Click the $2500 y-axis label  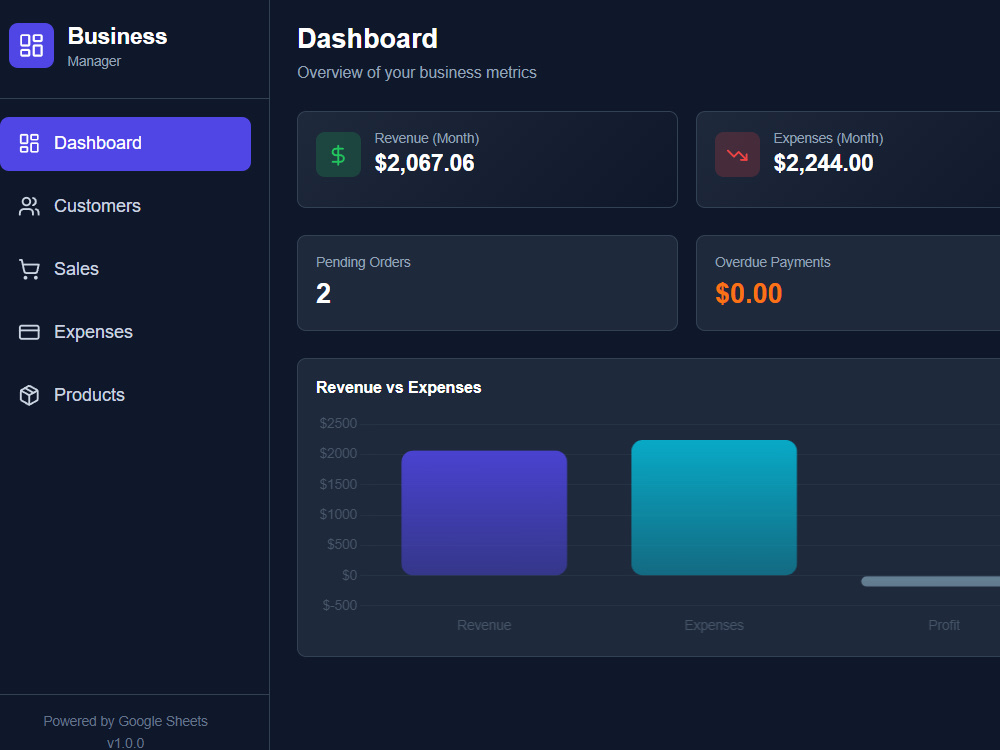coord(338,423)
